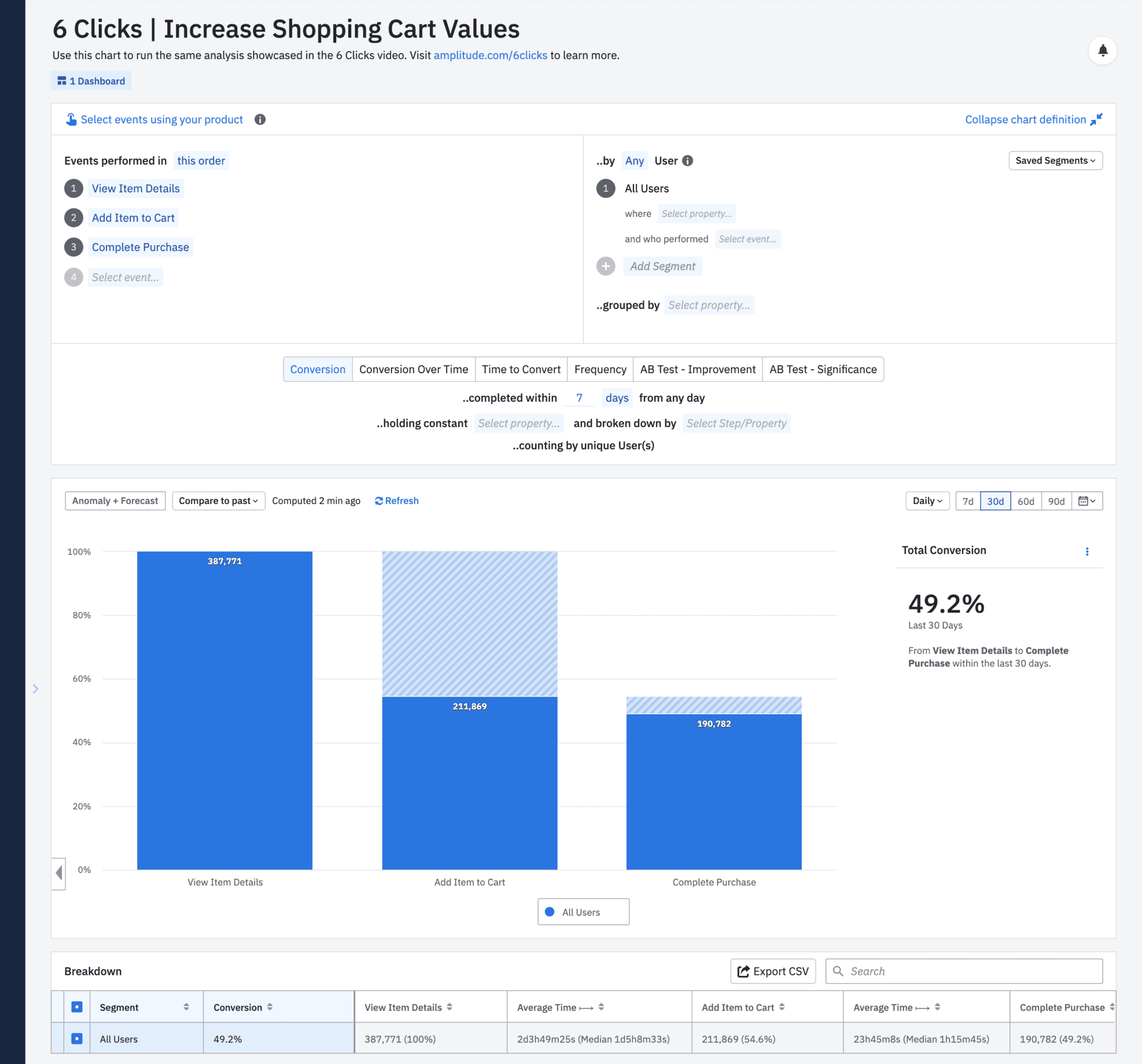Open the Saved Segments dropdown

(1055, 160)
